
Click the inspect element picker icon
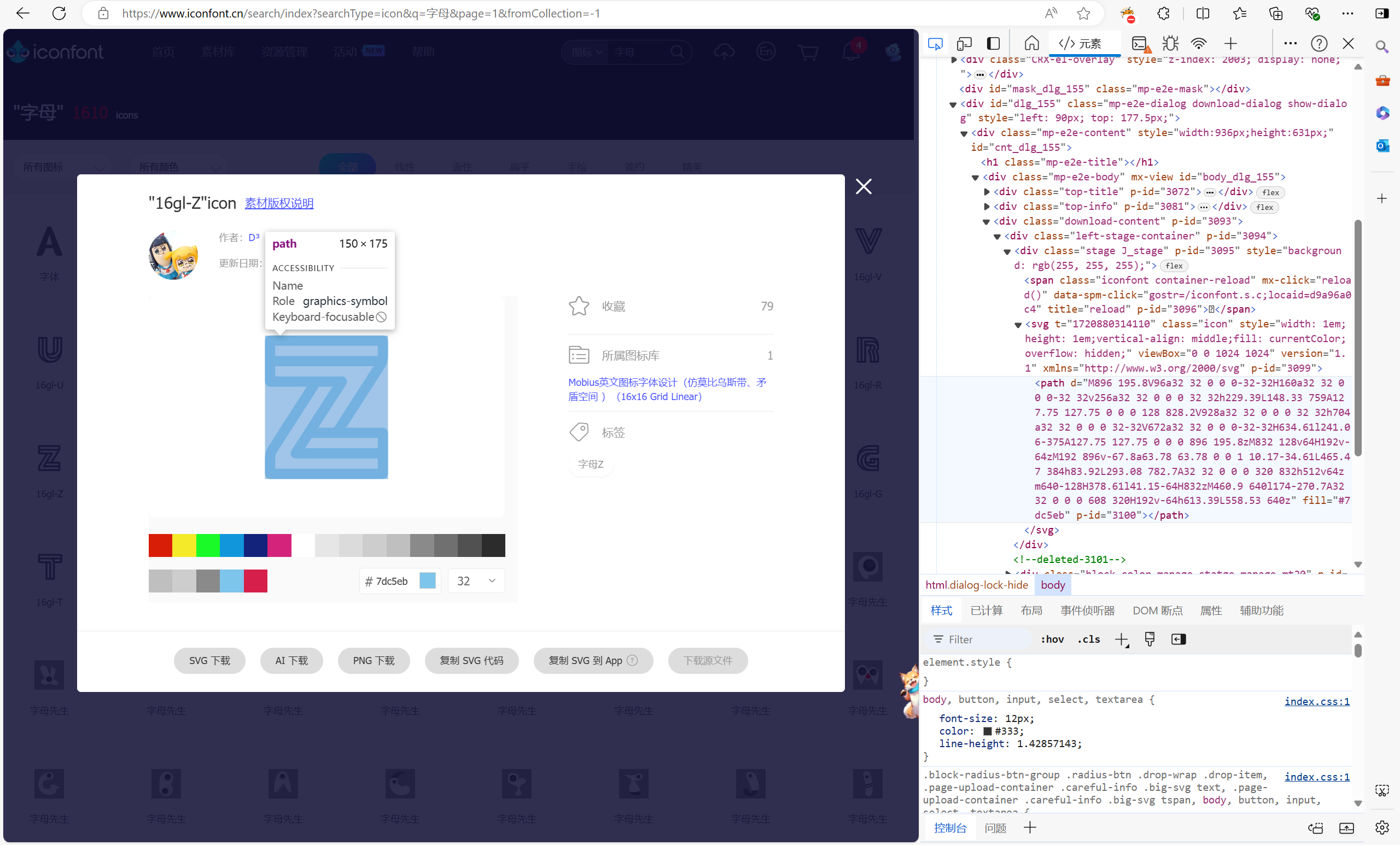pos(935,44)
